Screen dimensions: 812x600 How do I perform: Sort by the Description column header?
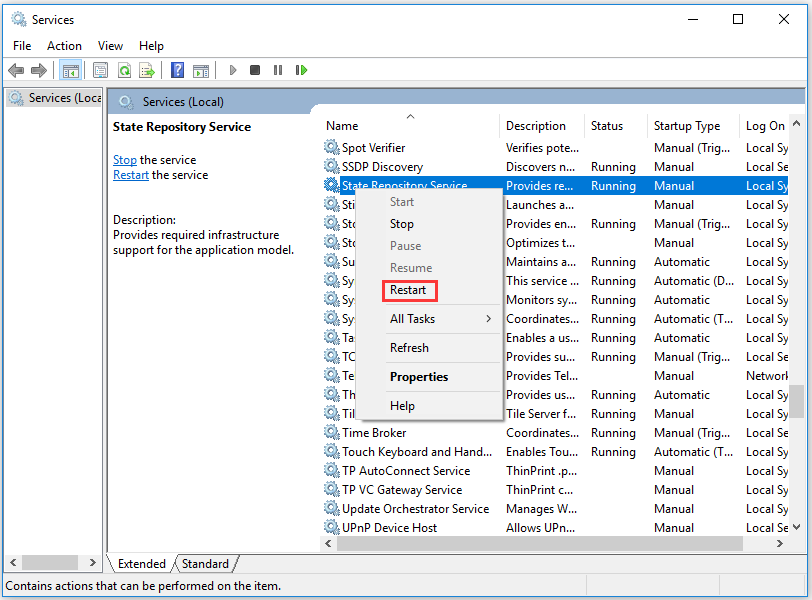point(543,126)
